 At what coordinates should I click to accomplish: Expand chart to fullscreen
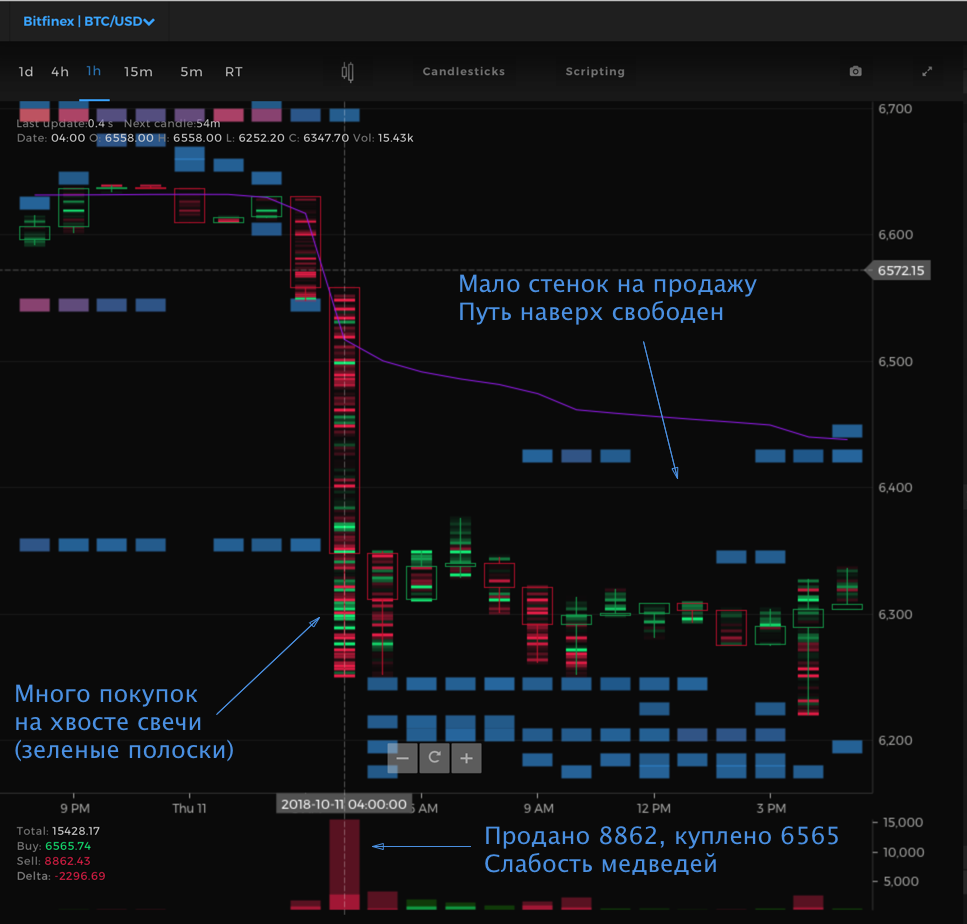pyautogui.click(x=927, y=72)
